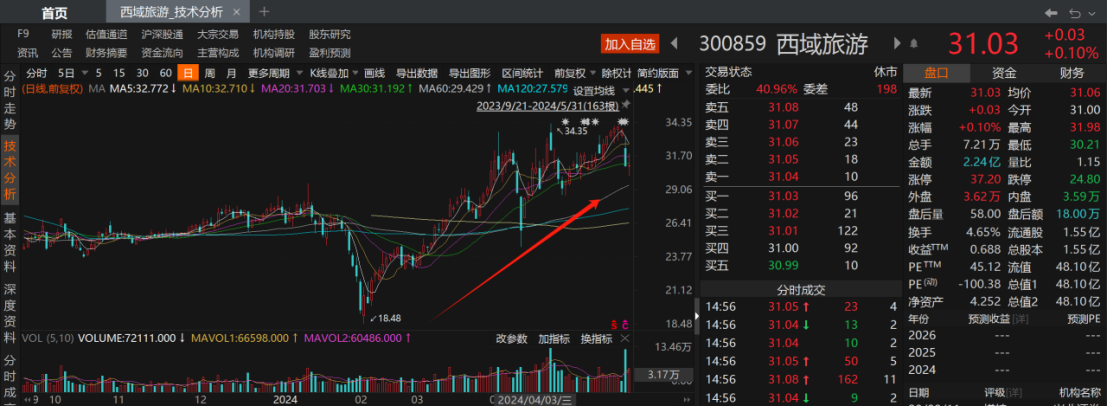Open the 简约版面 layout dropdown
The image size is (1108, 406).
662,73
